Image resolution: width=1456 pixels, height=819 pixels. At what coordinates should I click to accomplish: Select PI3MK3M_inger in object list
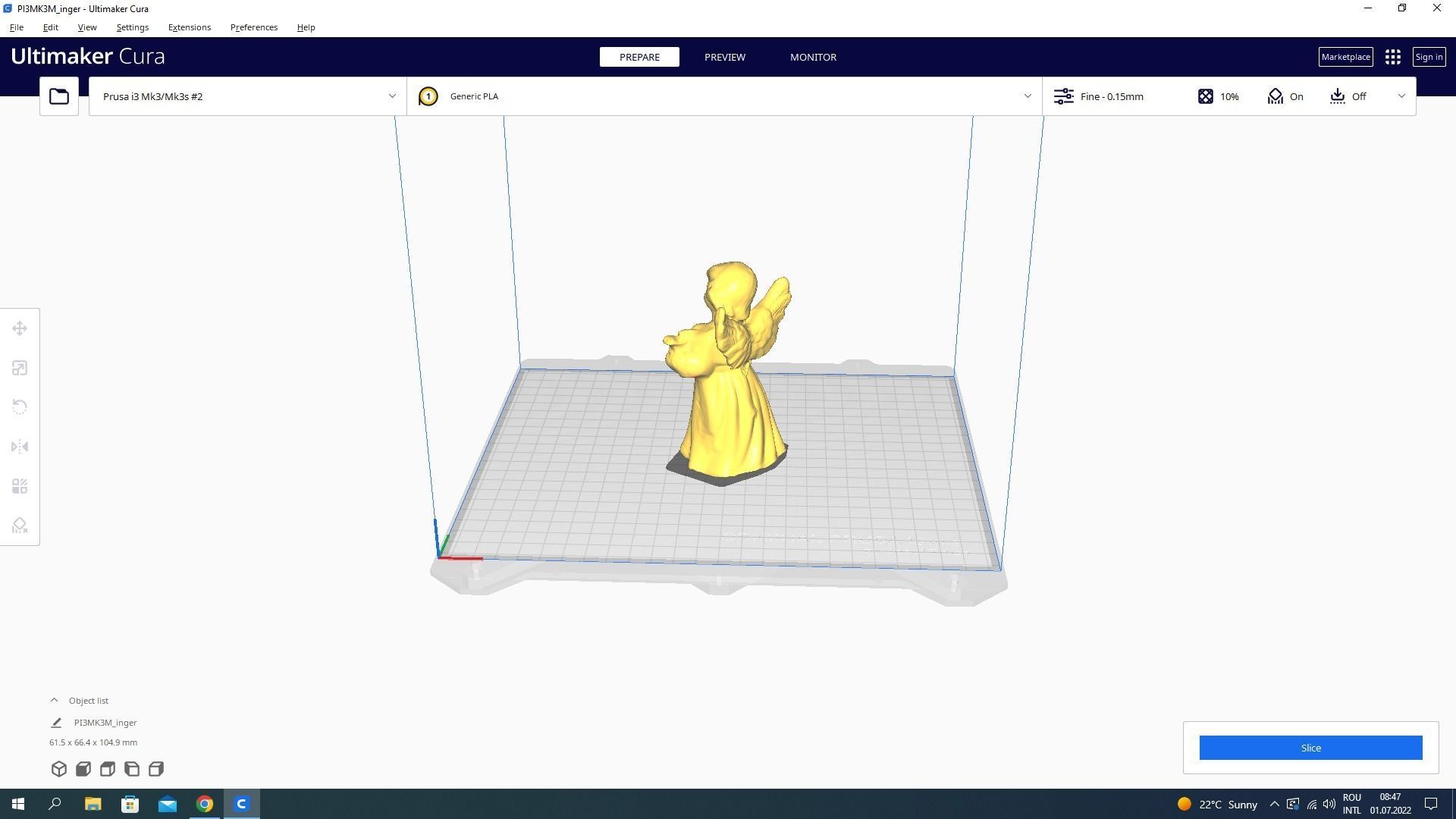[x=105, y=723]
